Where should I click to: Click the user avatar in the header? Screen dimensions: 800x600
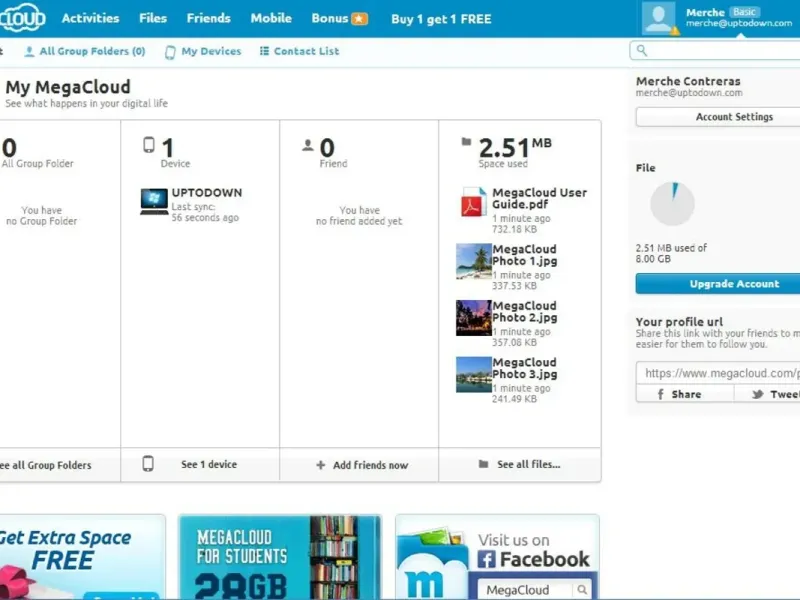tap(659, 18)
